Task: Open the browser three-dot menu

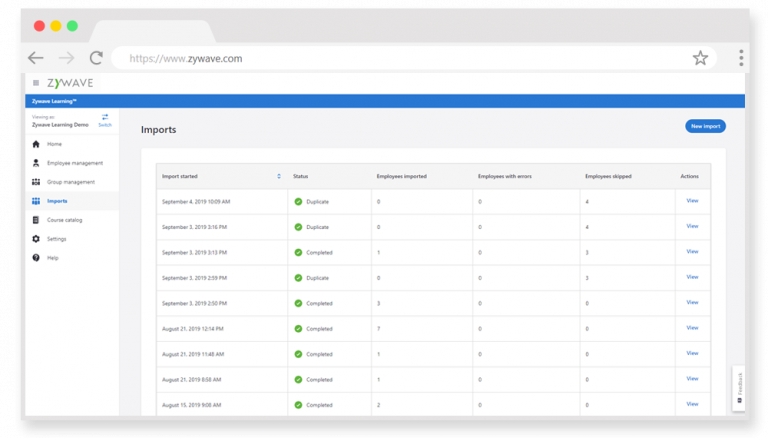Action: pos(741,58)
